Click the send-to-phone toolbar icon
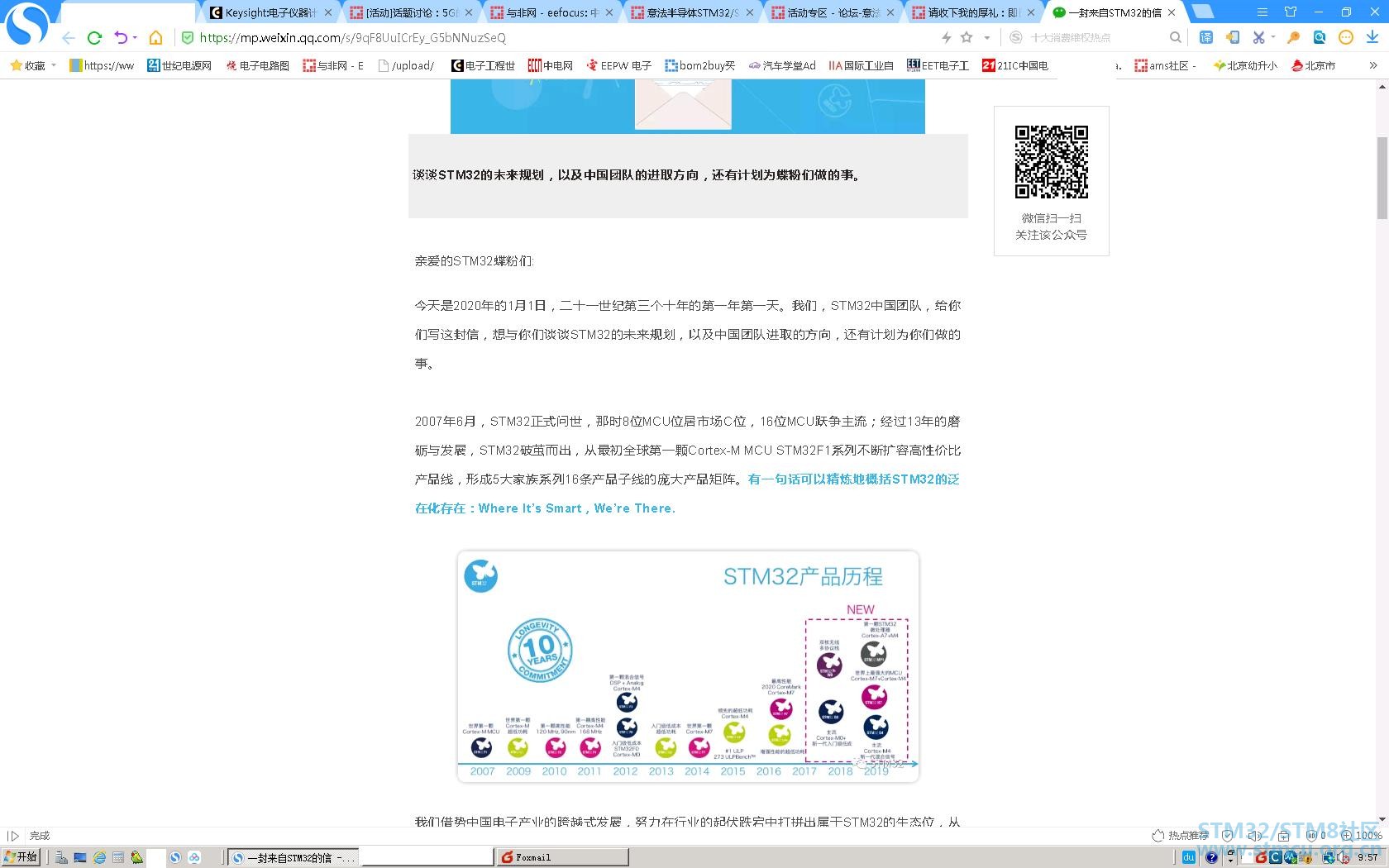Viewport: 1389px width, 868px height. (1233, 37)
